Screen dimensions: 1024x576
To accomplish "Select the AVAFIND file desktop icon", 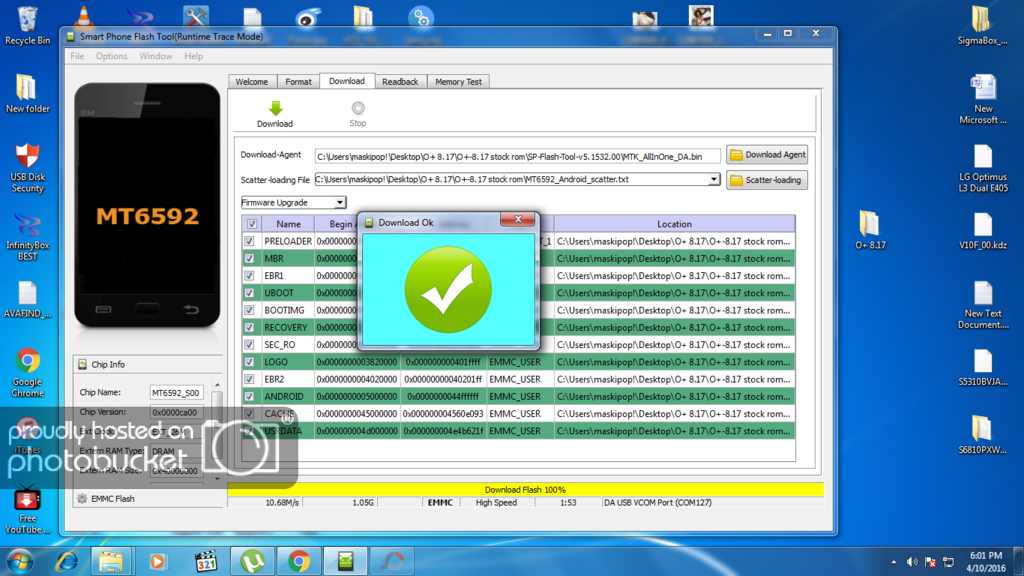I will [27, 299].
